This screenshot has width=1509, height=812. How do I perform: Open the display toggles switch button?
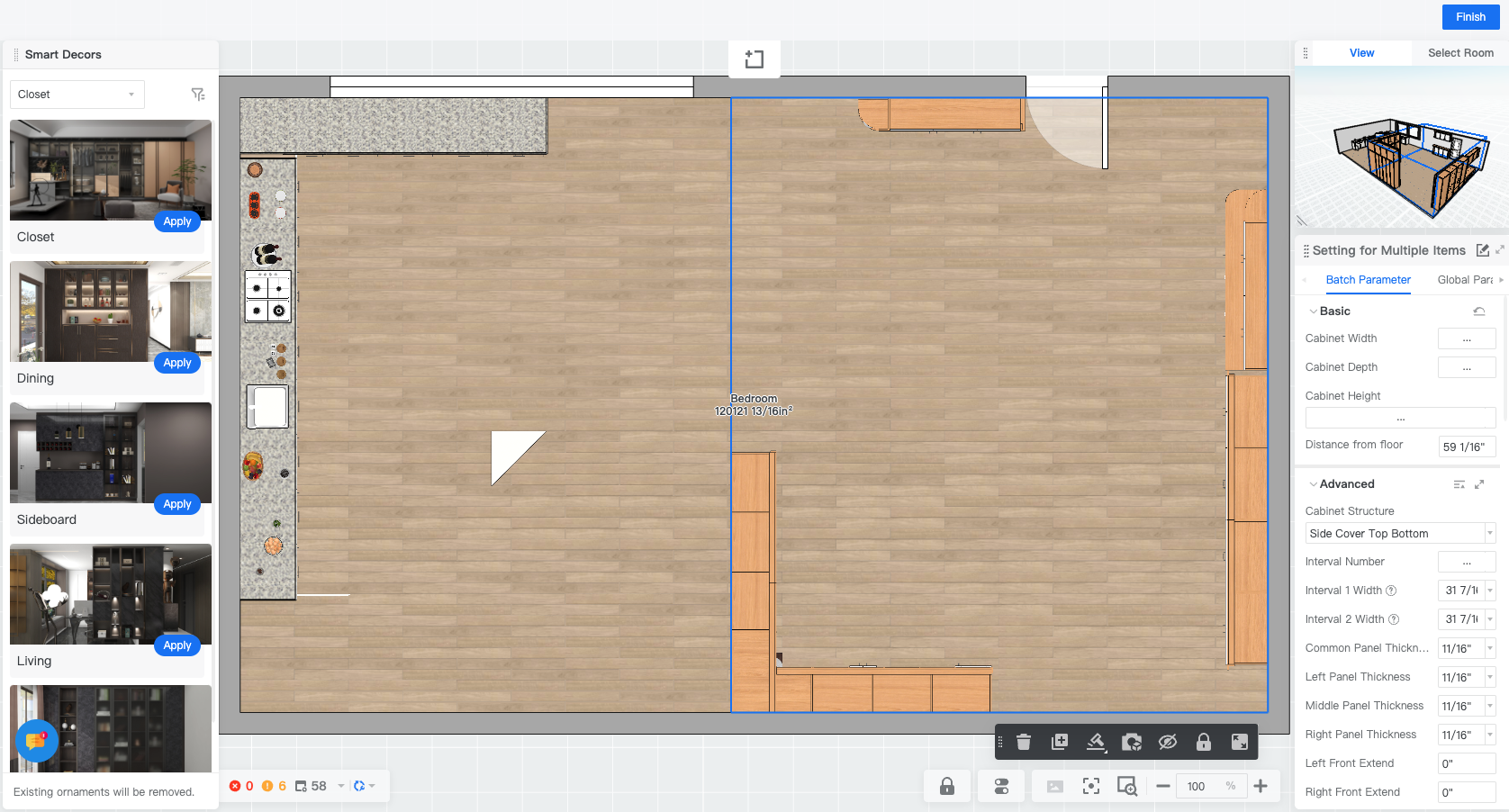(1001, 786)
